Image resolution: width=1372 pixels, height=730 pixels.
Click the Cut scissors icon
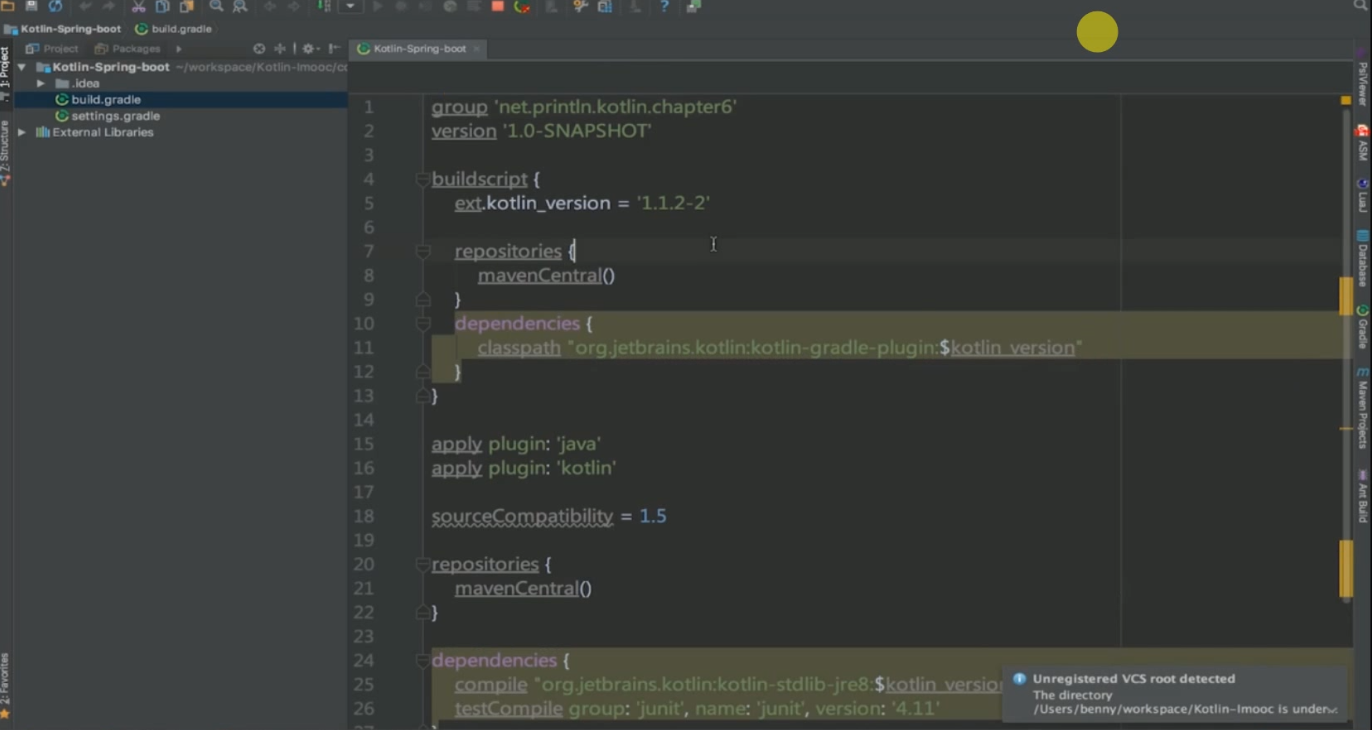[x=138, y=6]
